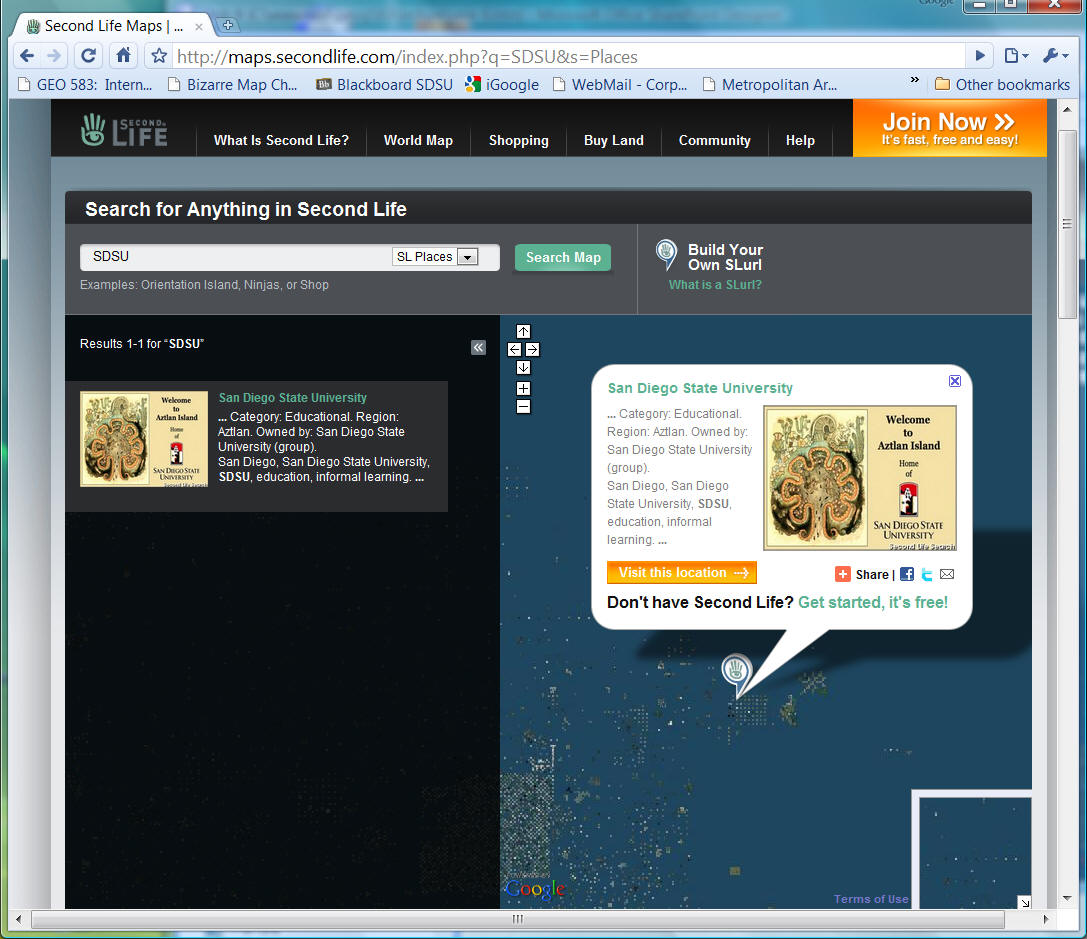Viewport: 1087px width, 939px height.
Task: Open the Metropolitan Ar... bookmark
Action: [770, 85]
